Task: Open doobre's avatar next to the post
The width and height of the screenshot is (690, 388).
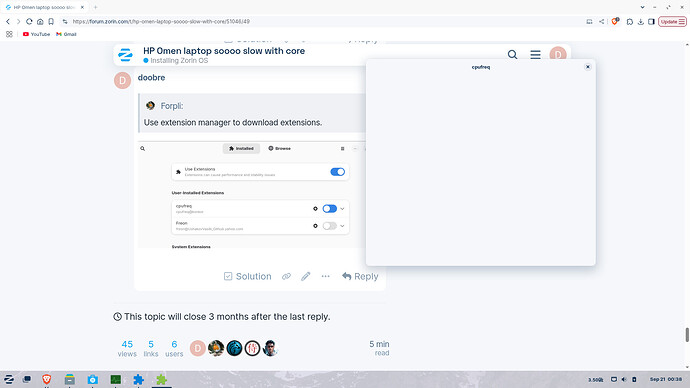Action: pos(122,81)
